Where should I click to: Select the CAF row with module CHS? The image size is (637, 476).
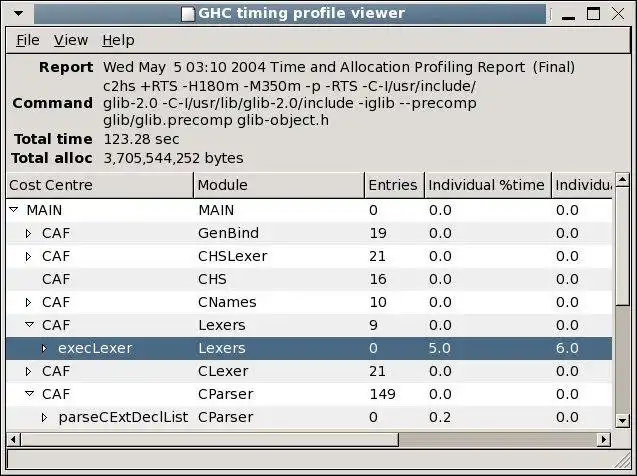point(309,279)
